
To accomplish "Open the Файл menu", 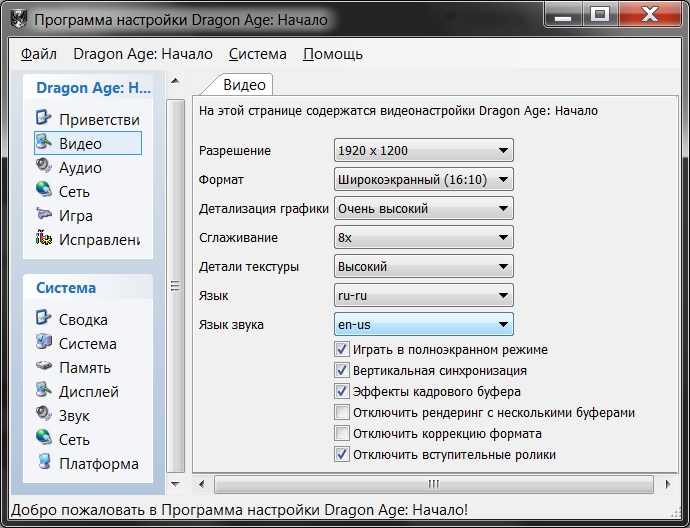I will (x=39, y=54).
